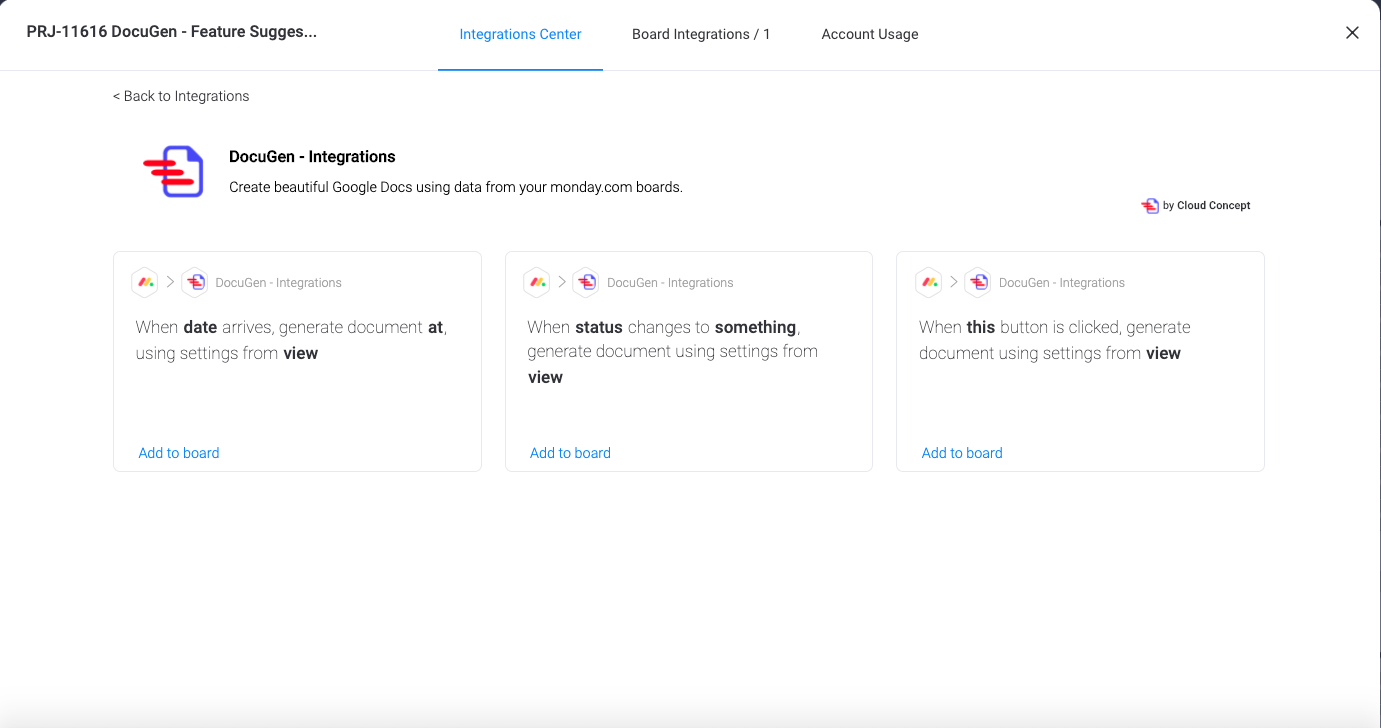Click 'by Cloud Concept' vendor text
The image size is (1381, 728).
(x=1207, y=206)
